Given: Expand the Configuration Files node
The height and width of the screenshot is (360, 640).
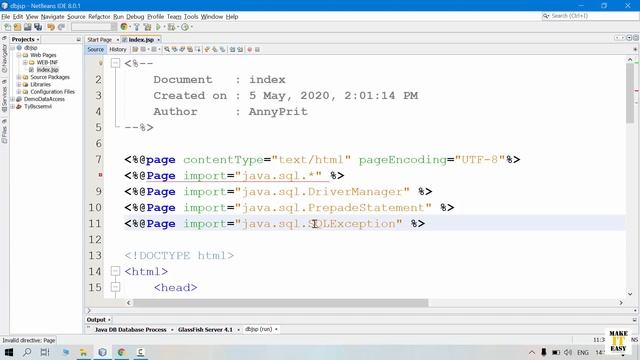Looking at the screenshot, I should pos(19,92).
